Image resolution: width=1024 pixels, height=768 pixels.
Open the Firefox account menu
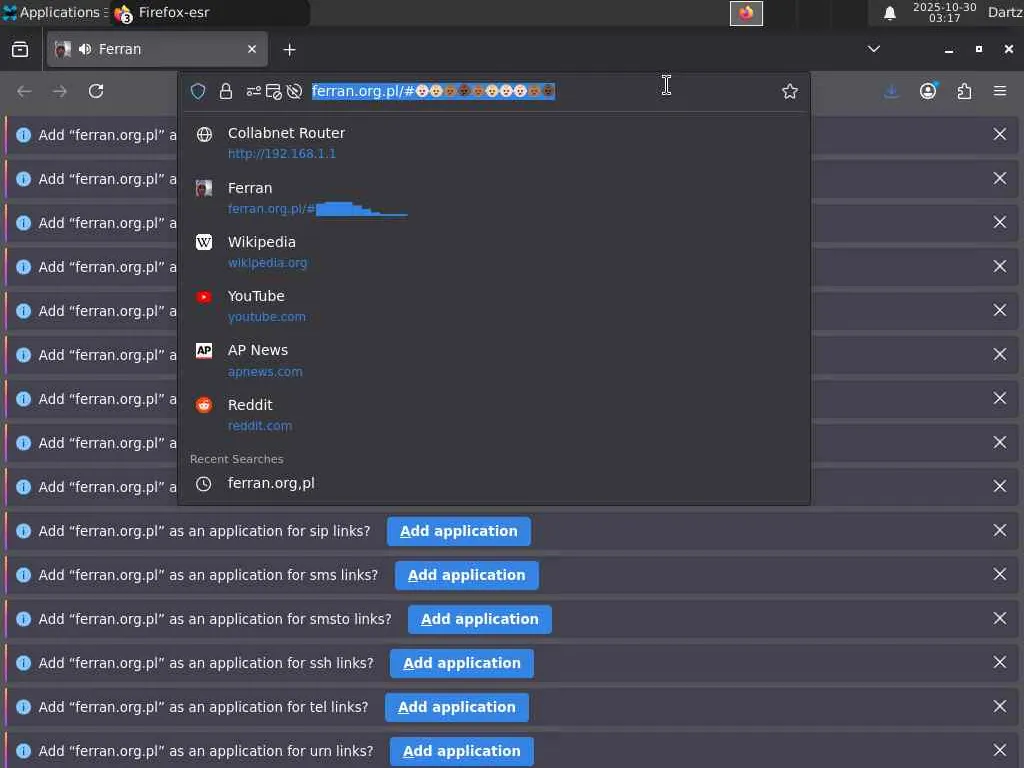(x=928, y=91)
